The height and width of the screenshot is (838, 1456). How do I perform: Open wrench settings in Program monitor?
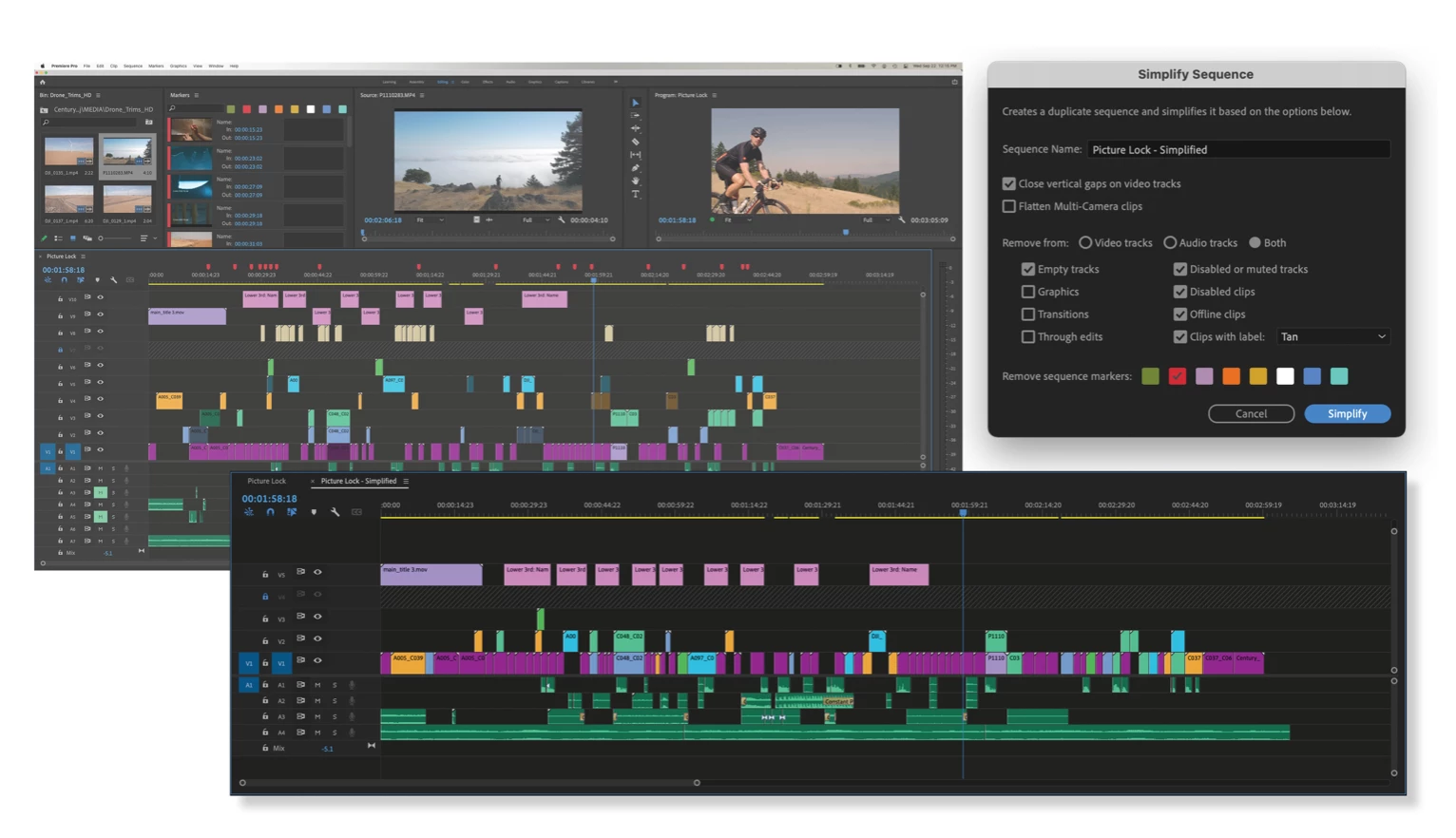point(902,219)
